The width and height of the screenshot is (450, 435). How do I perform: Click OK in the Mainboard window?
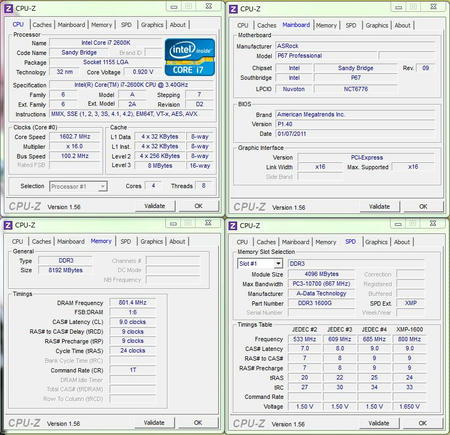423,207
